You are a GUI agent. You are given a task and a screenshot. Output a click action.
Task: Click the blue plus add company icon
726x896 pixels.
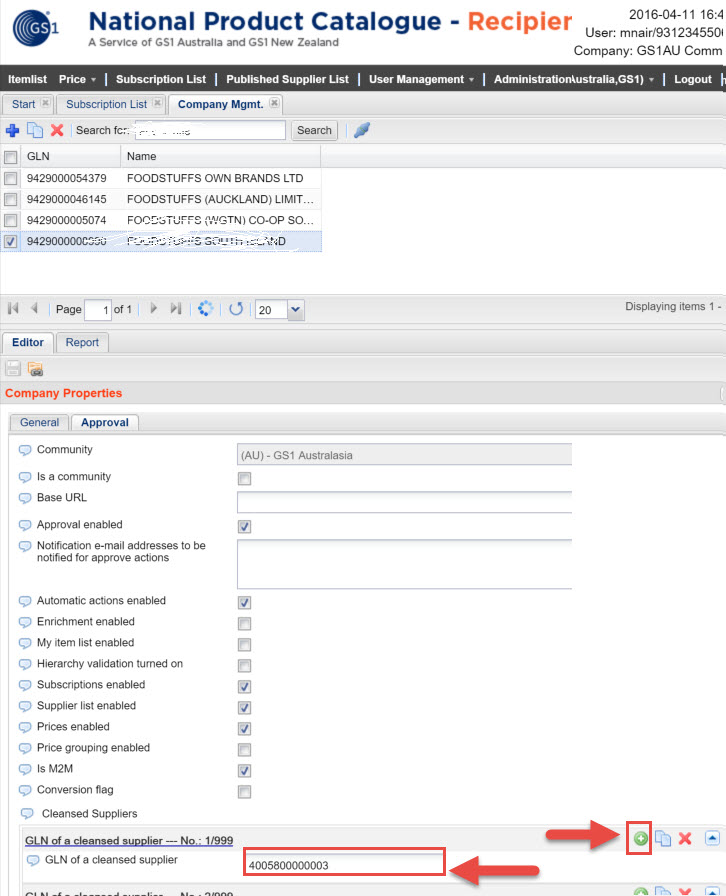pyautogui.click(x=12, y=131)
